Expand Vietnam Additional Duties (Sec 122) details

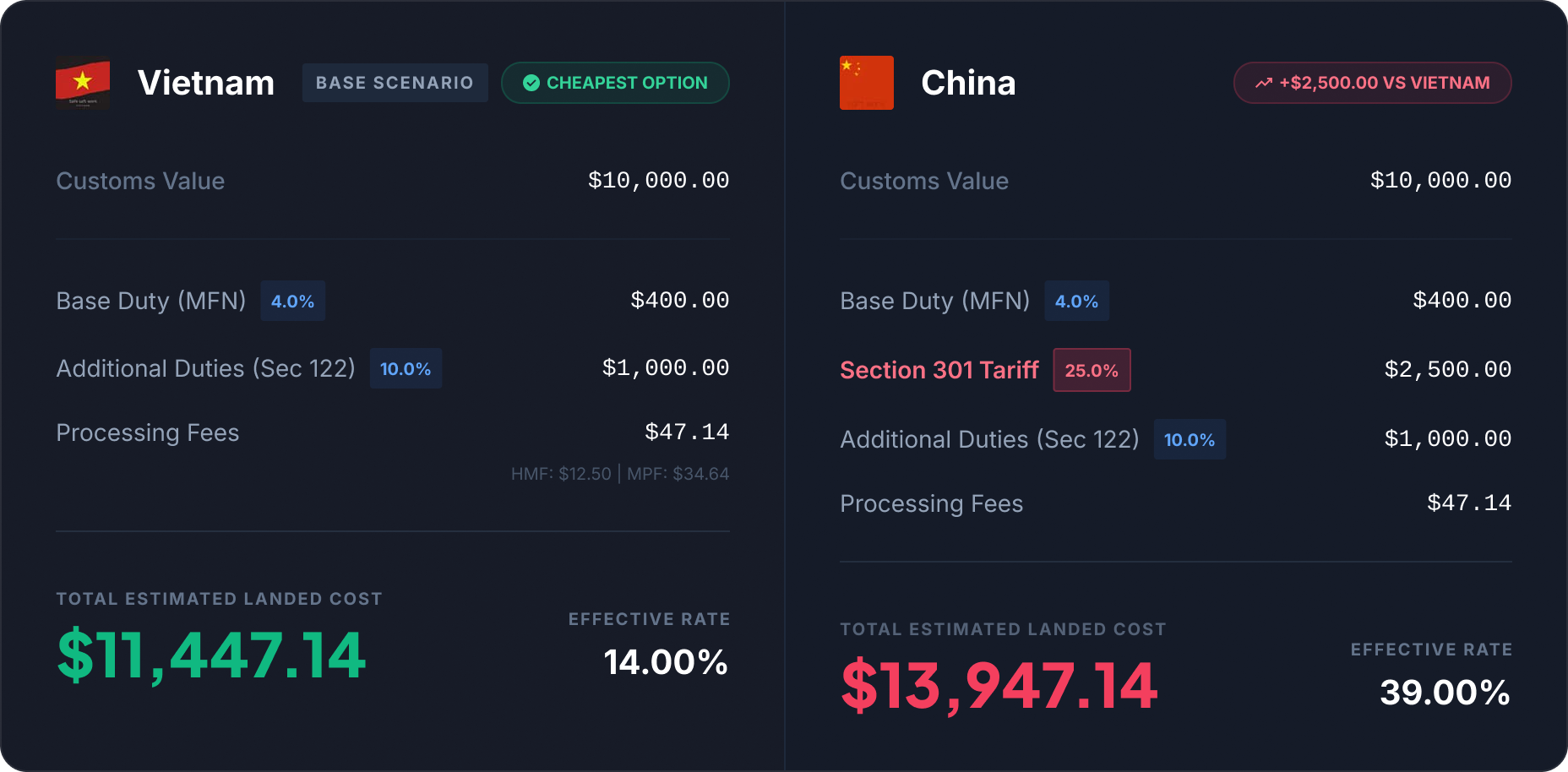tap(205, 368)
